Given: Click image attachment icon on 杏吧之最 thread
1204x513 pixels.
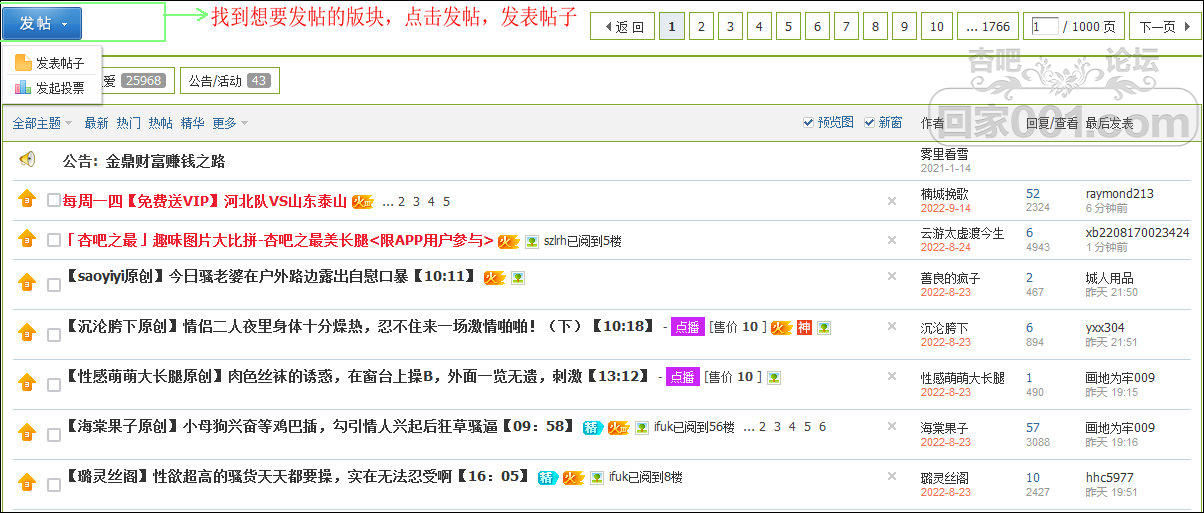Looking at the screenshot, I should pyautogui.click(x=532, y=241).
